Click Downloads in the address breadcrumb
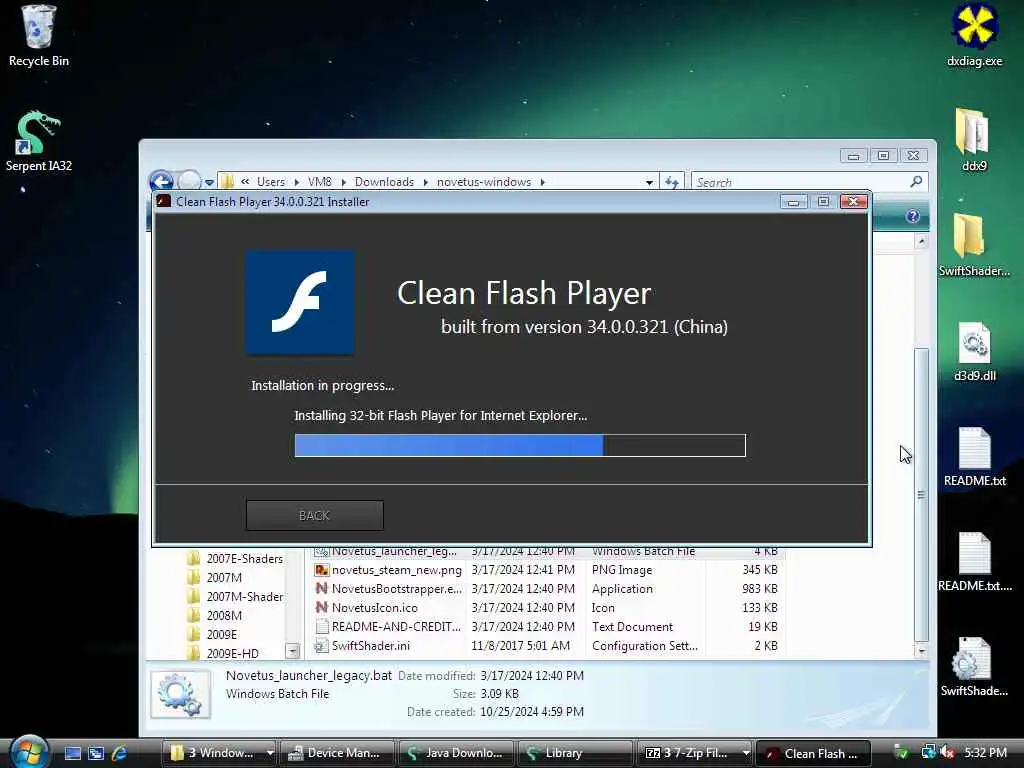Viewport: 1024px width, 768px height. click(x=384, y=182)
